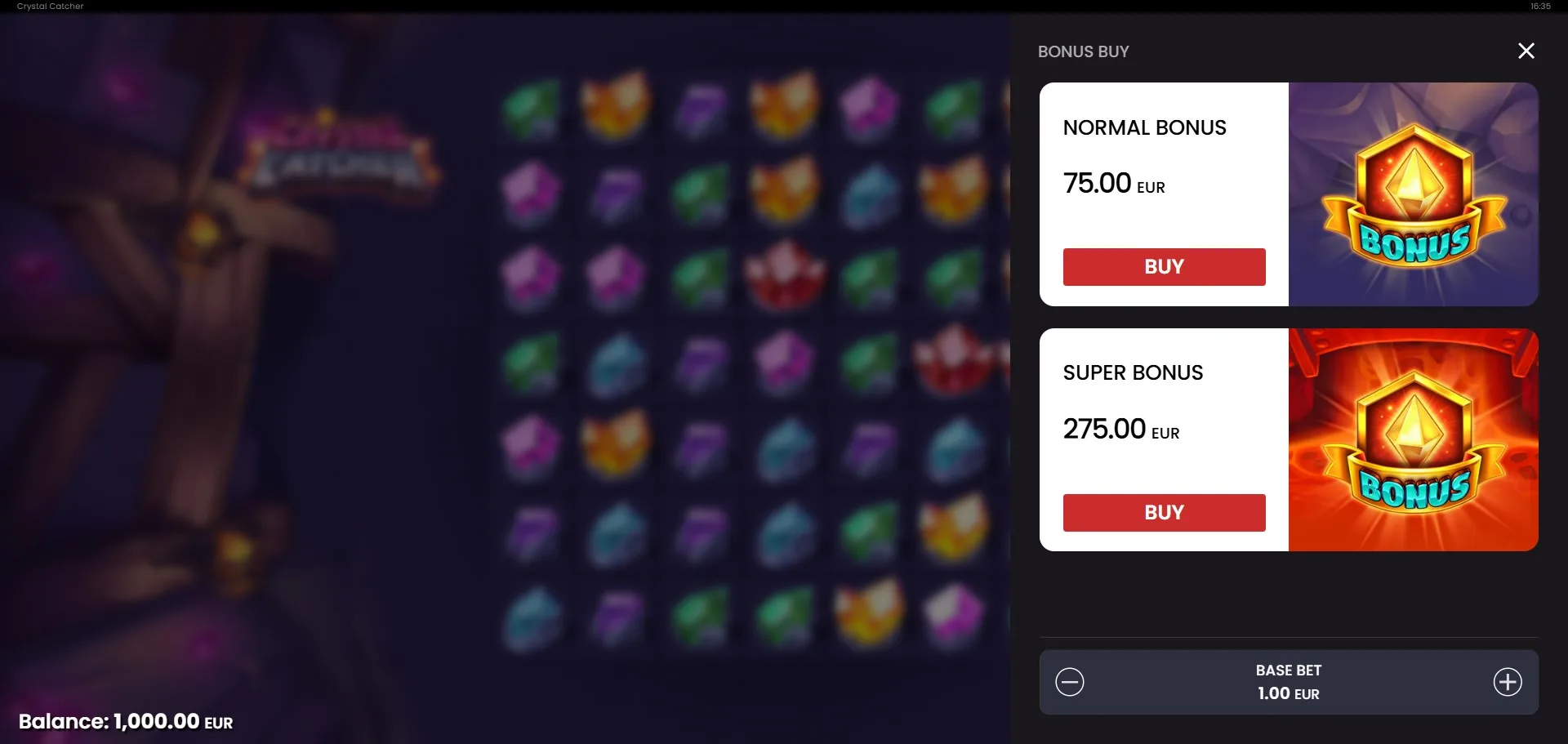This screenshot has height=744, width=1568.
Task: Click the Normal Bonus badge image
Action: 1414,194
